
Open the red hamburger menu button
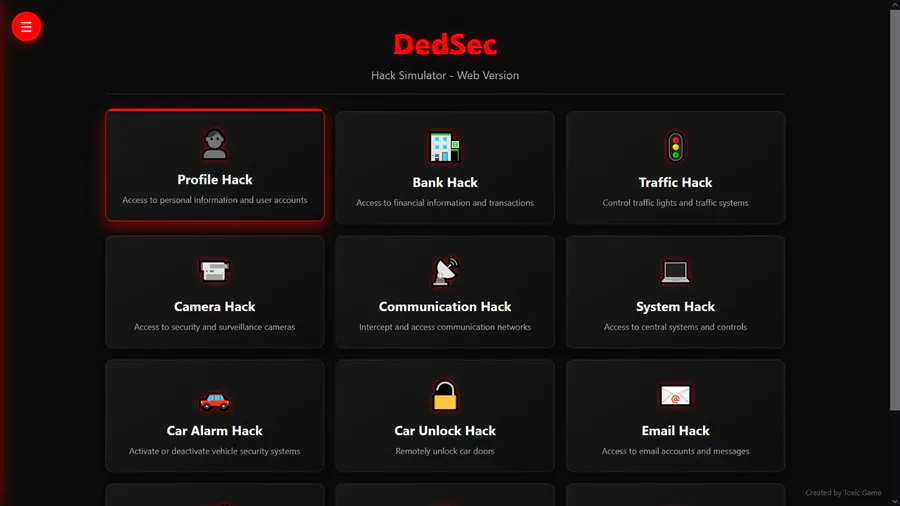pos(26,26)
